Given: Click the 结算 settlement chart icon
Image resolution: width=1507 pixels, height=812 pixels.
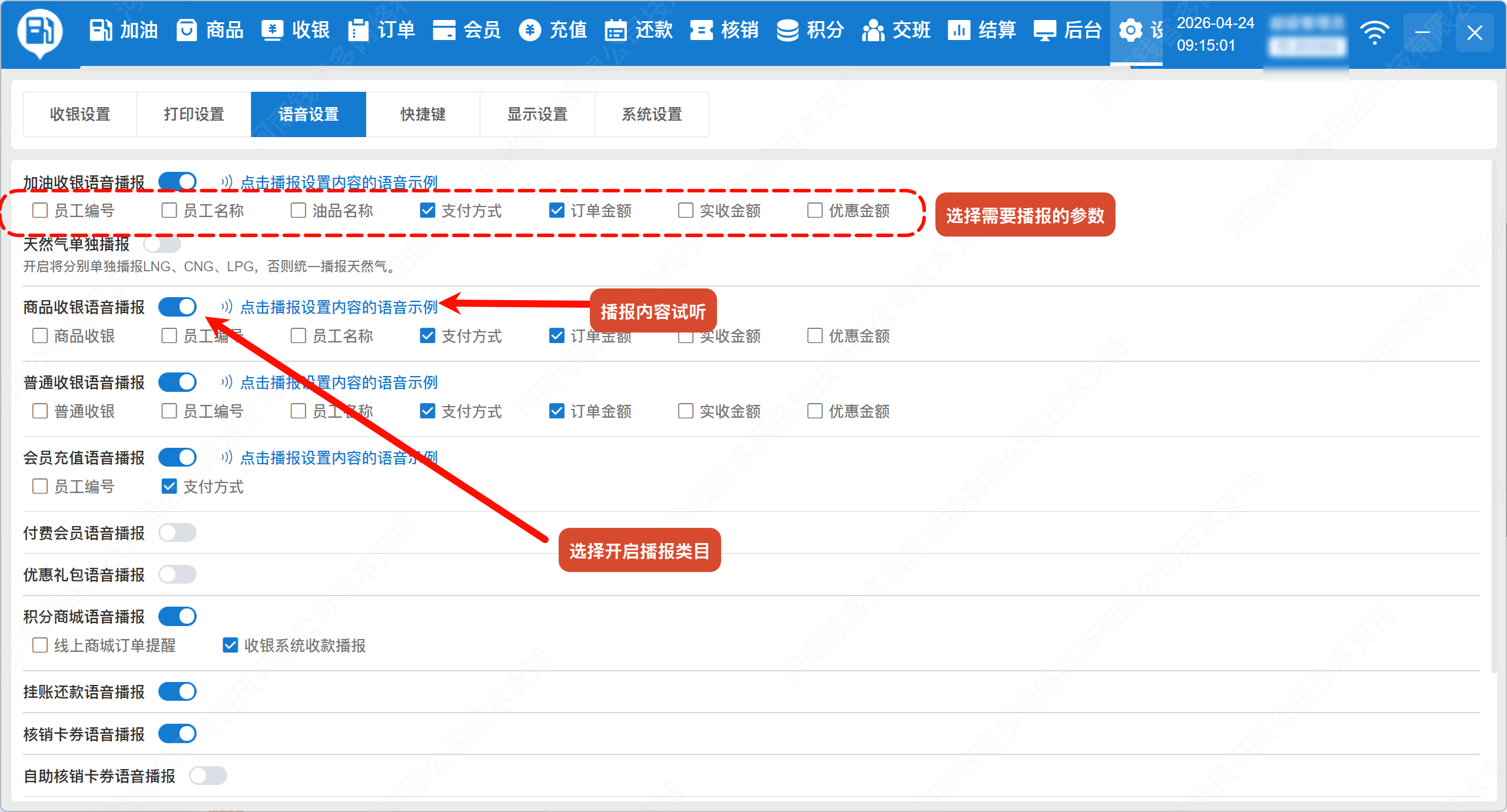Looking at the screenshot, I should (958, 30).
